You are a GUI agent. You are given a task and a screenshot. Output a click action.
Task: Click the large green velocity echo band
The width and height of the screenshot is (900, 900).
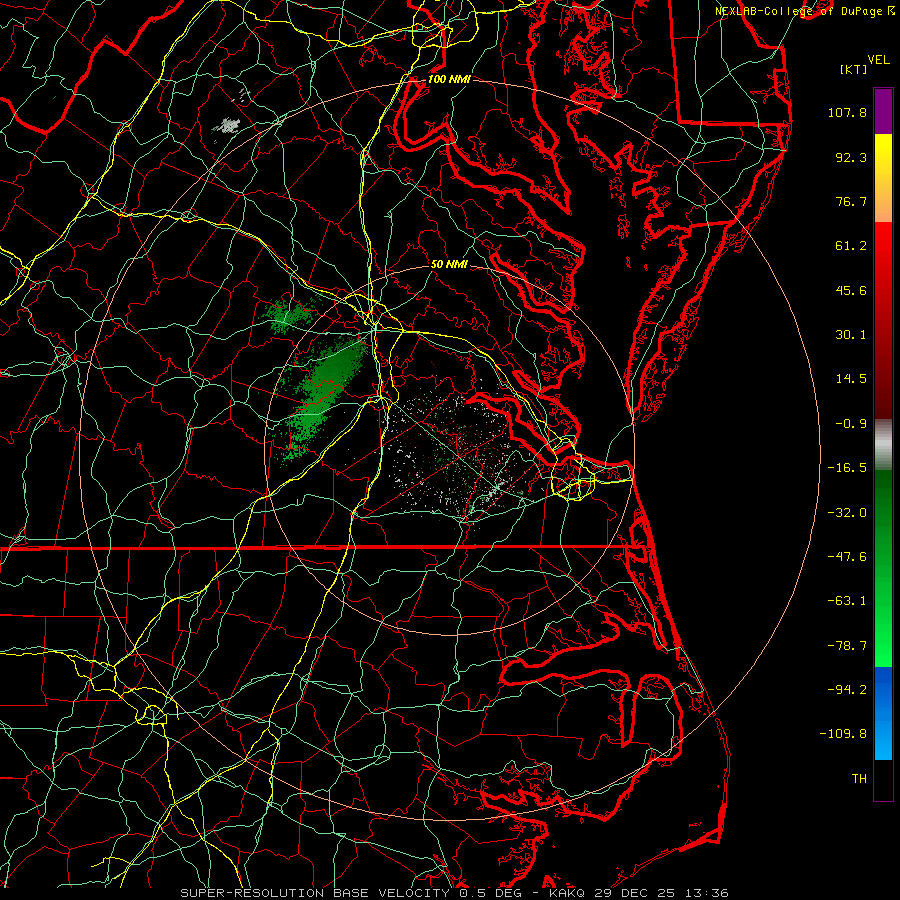325,396
